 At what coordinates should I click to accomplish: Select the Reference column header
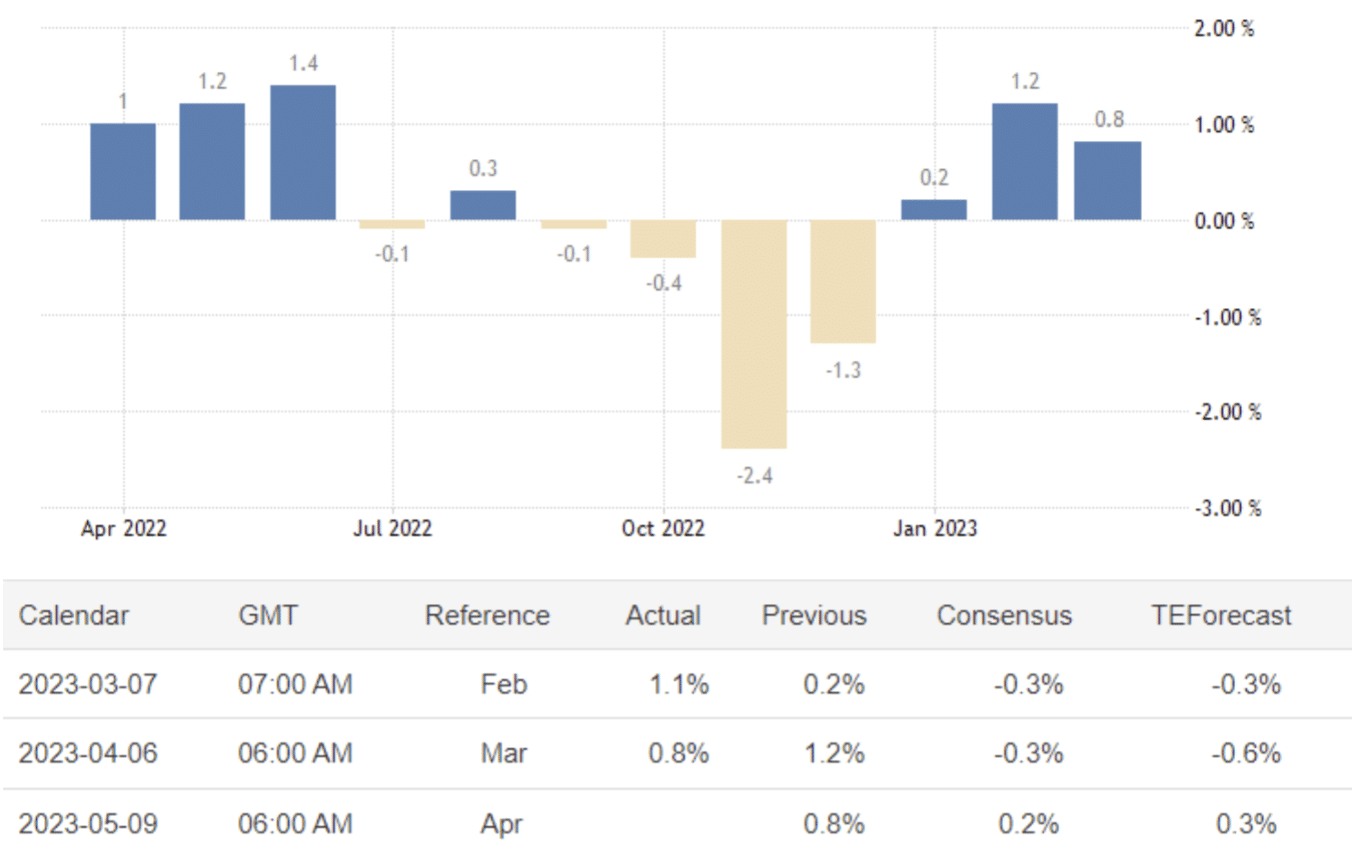pos(487,615)
